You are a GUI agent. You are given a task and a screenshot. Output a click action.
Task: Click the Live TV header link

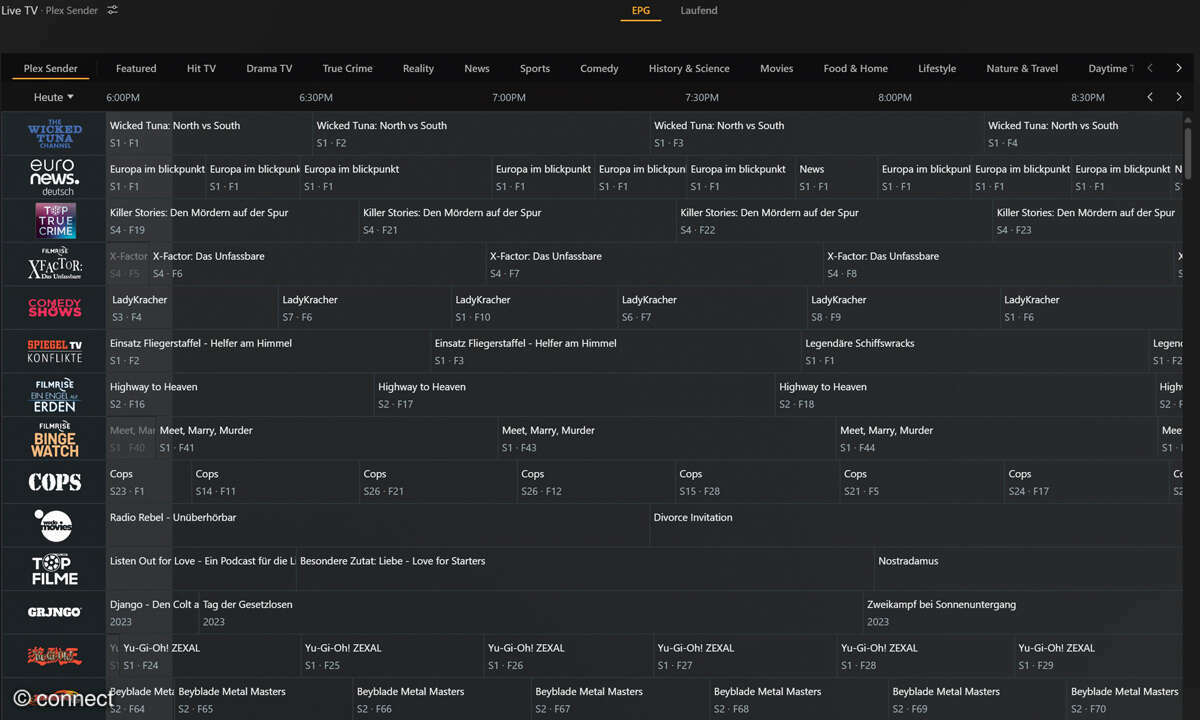[19, 10]
